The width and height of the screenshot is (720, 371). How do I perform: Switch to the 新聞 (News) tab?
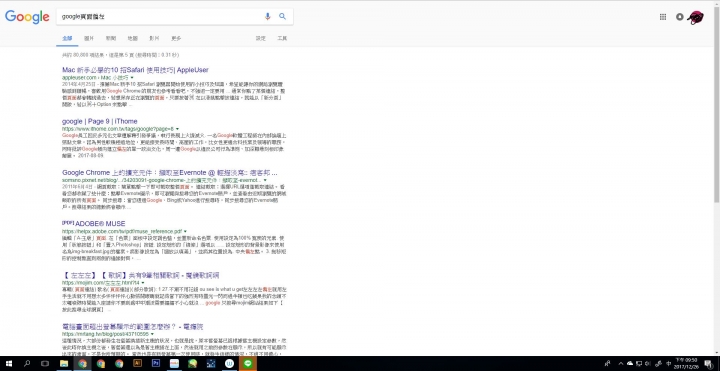111,39
